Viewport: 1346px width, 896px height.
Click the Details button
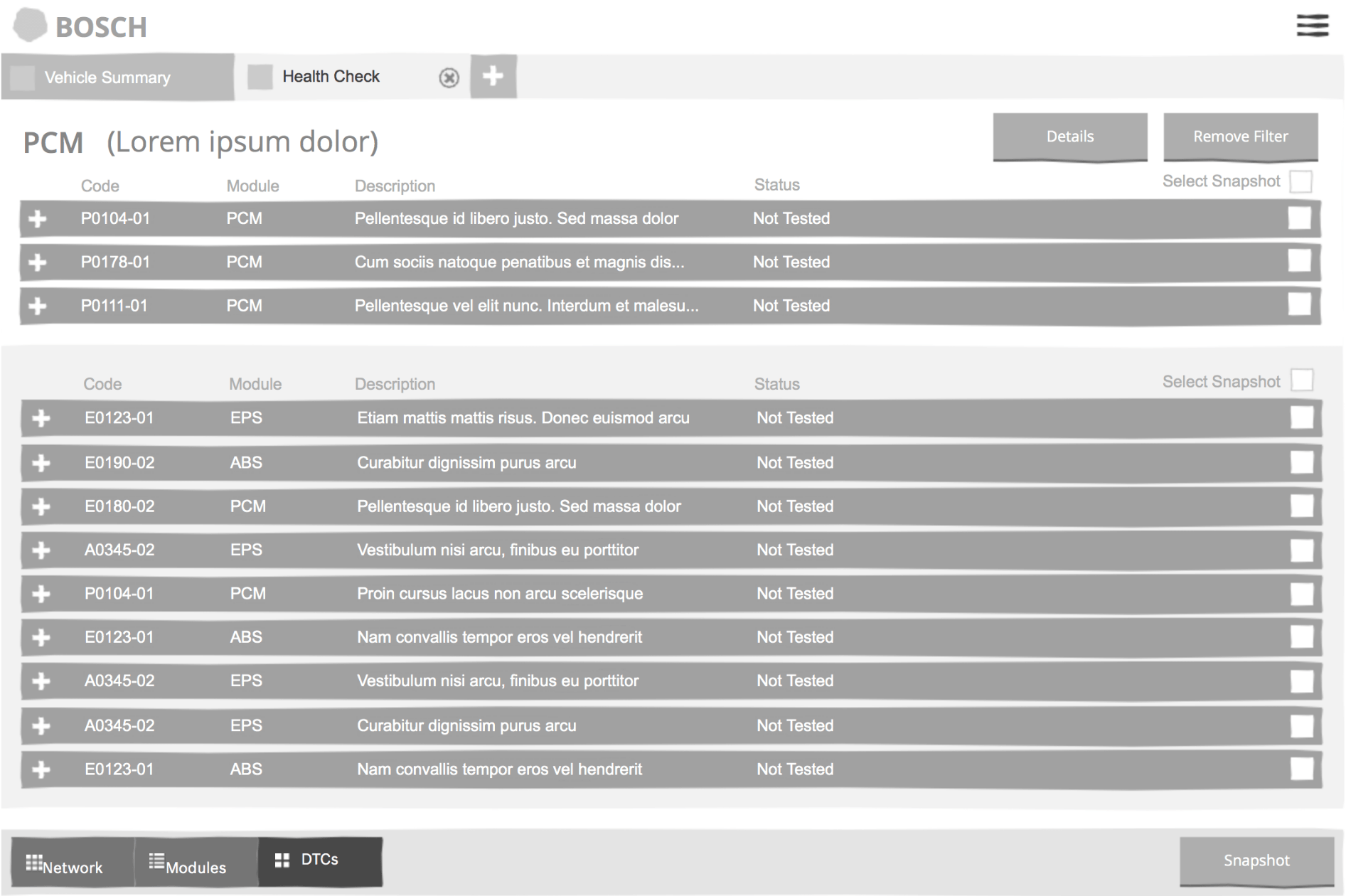[1070, 137]
